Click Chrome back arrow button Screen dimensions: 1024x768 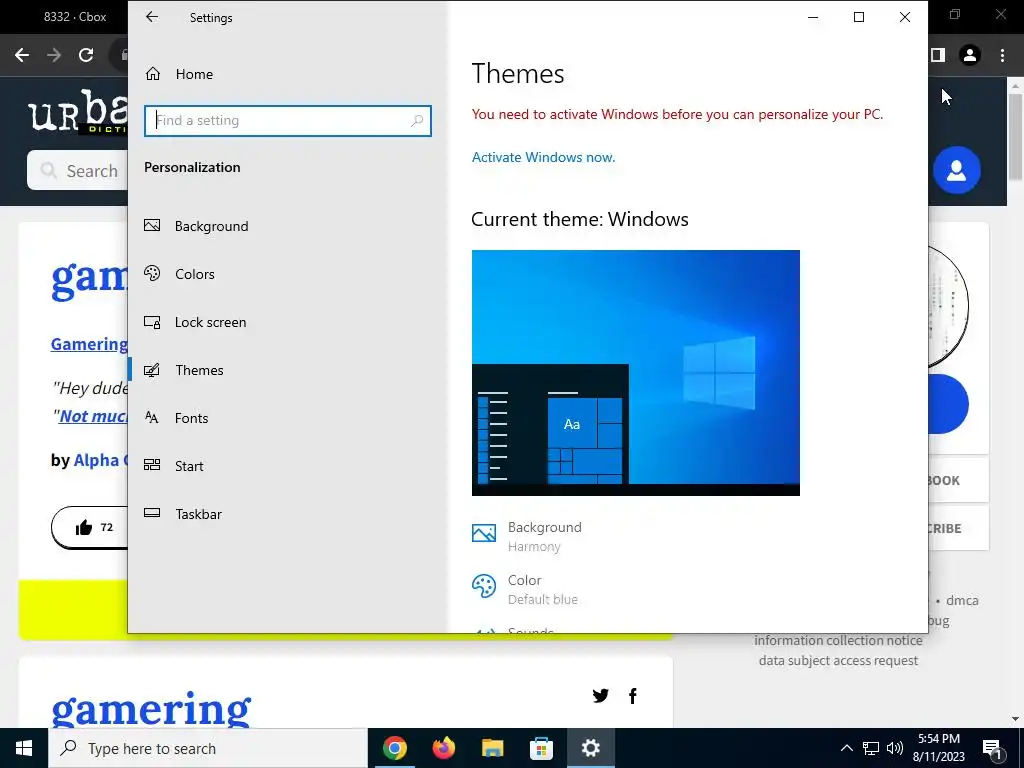(x=22, y=56)
